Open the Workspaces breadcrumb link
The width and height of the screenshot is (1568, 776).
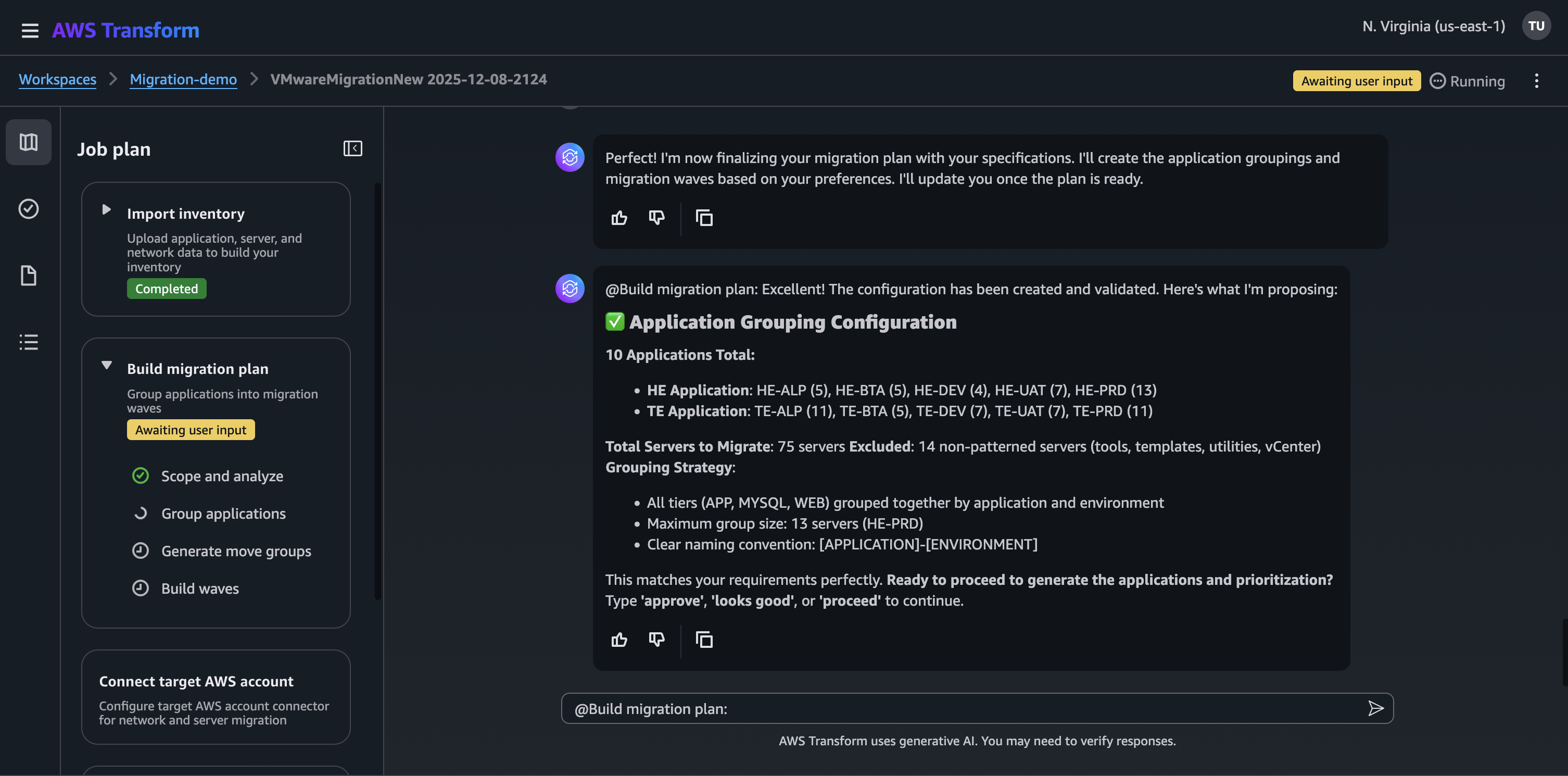coord(57,79)
